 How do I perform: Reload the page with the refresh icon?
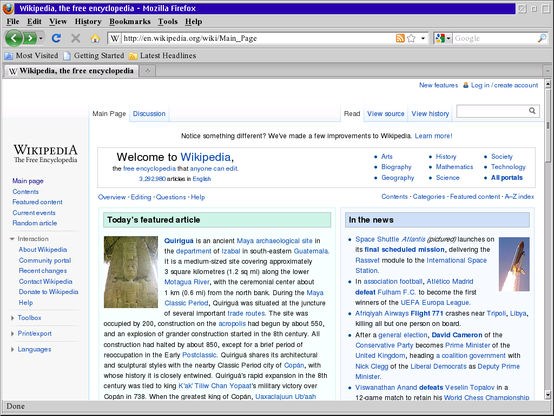pos(56,38)
